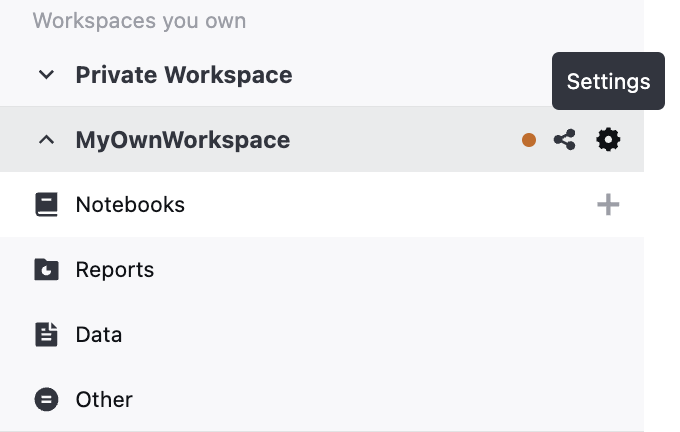This screenshot has height=432, width=680.
Task: Click the "Workspaces you own" heading
Action: point(139,21)
